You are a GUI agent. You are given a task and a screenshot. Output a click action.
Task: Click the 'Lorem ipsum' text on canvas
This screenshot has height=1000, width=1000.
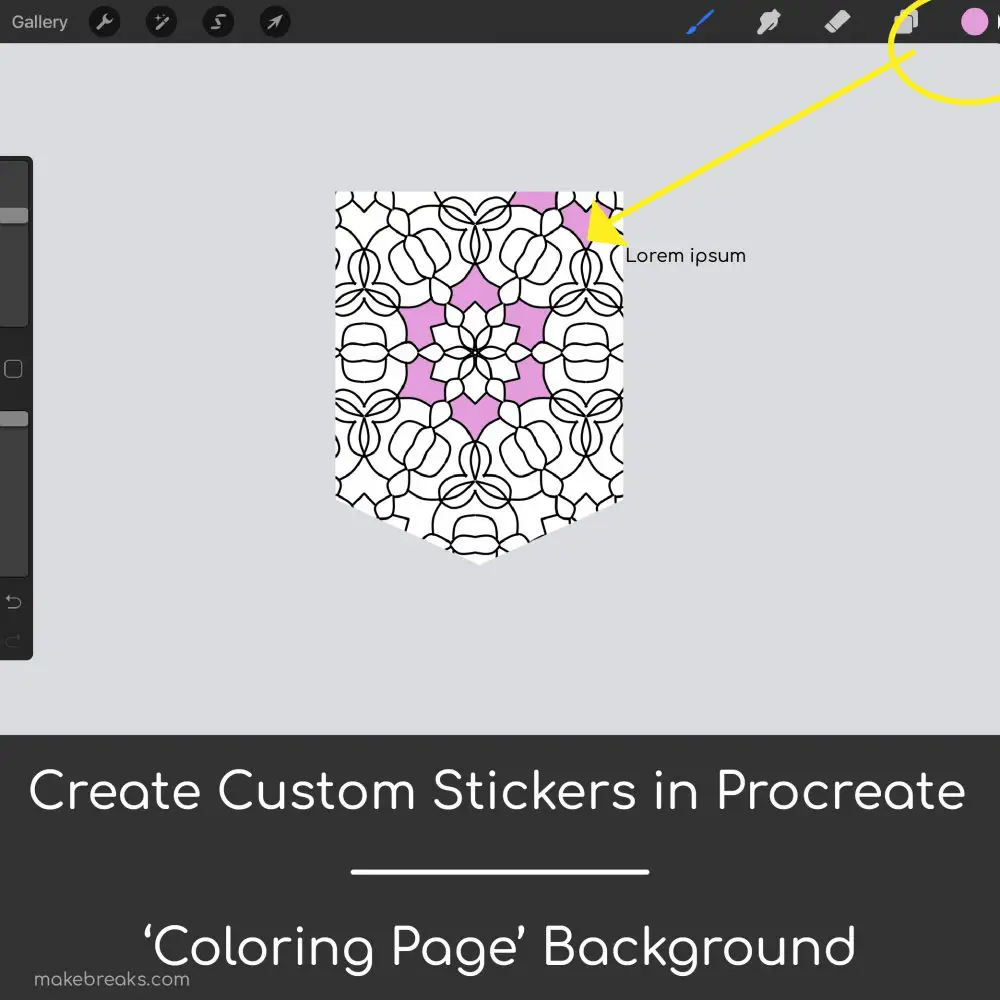pyautogui.click(x=686, y=256)
